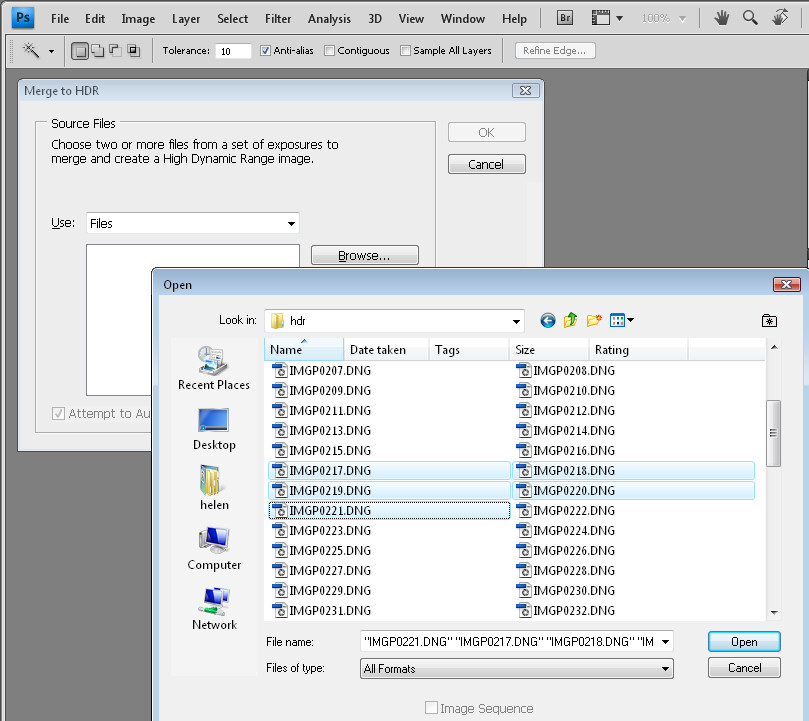Image resolution: width=809 pixels, height=721 pixels.
Task: Select the IMGP0232.DNG file icon
Action: pos(524,611)
